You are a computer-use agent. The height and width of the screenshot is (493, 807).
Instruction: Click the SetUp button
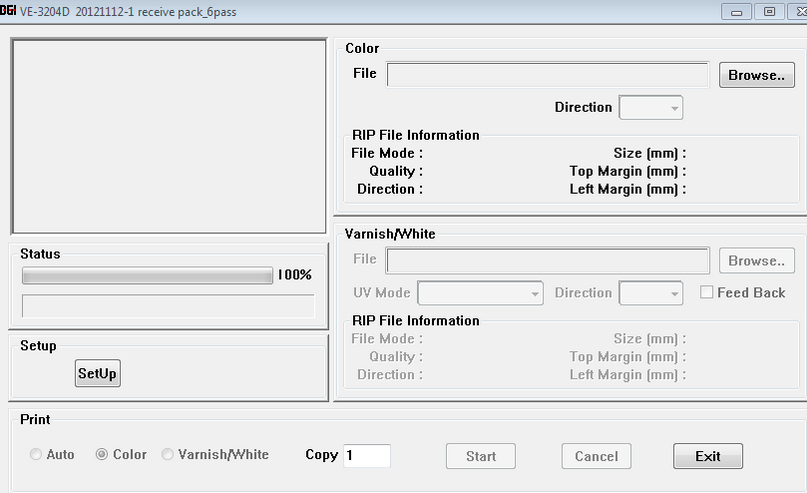[97, 374]
